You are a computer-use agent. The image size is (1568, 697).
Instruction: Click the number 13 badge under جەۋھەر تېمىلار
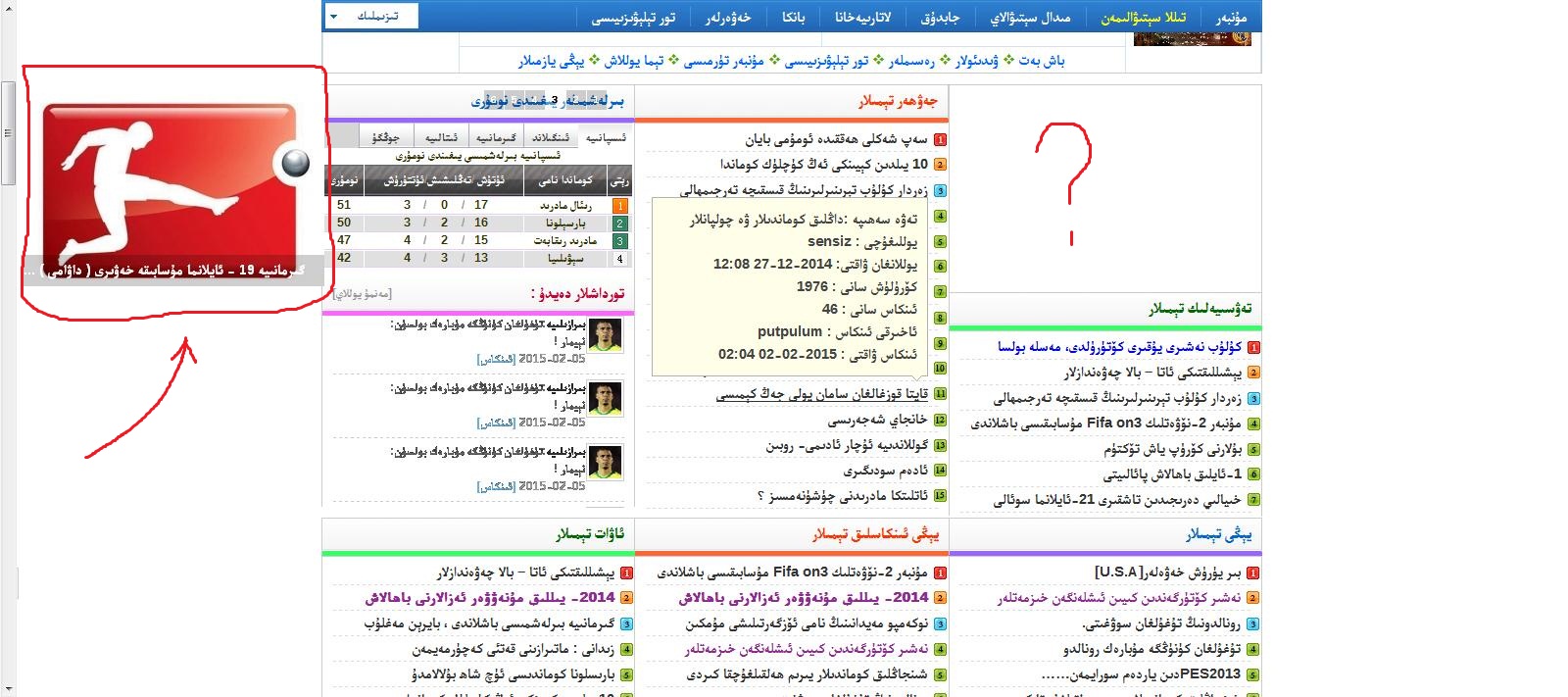pos(940,445)
